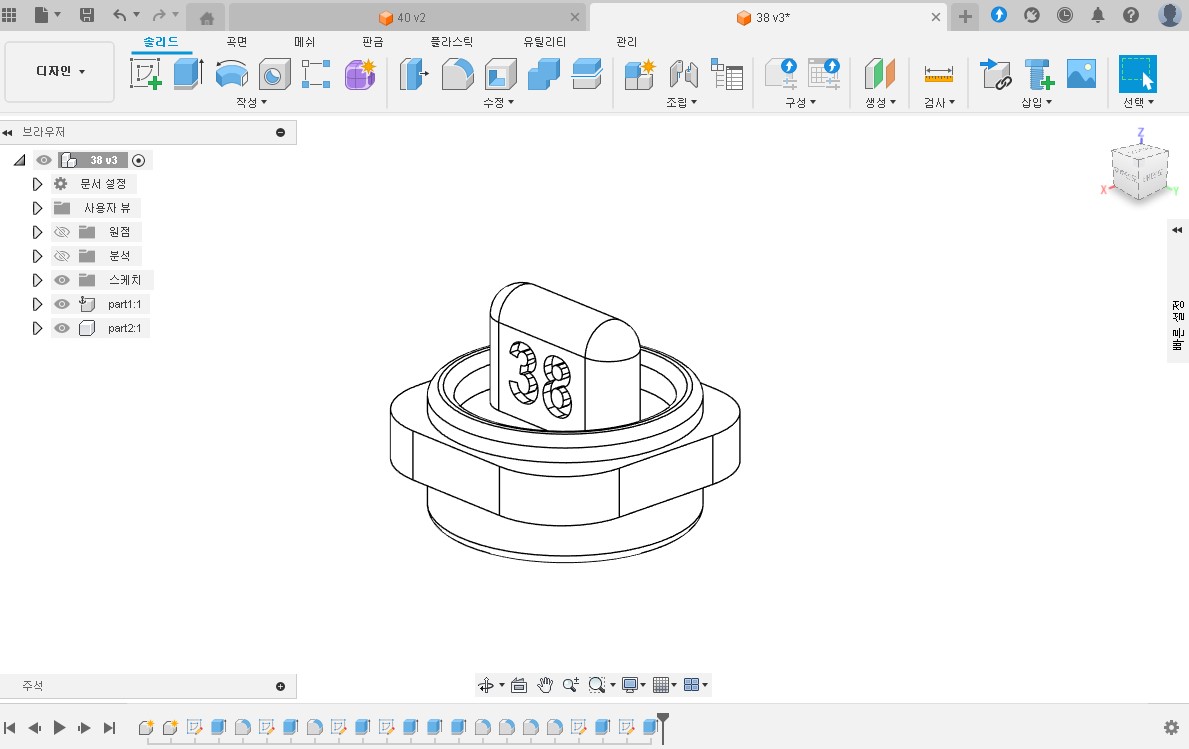The height and width of the screenshot is (749, 1189).
Task: Open the 관리 ribbon tab
Action: pyautogui.click(x=626, y=42)
